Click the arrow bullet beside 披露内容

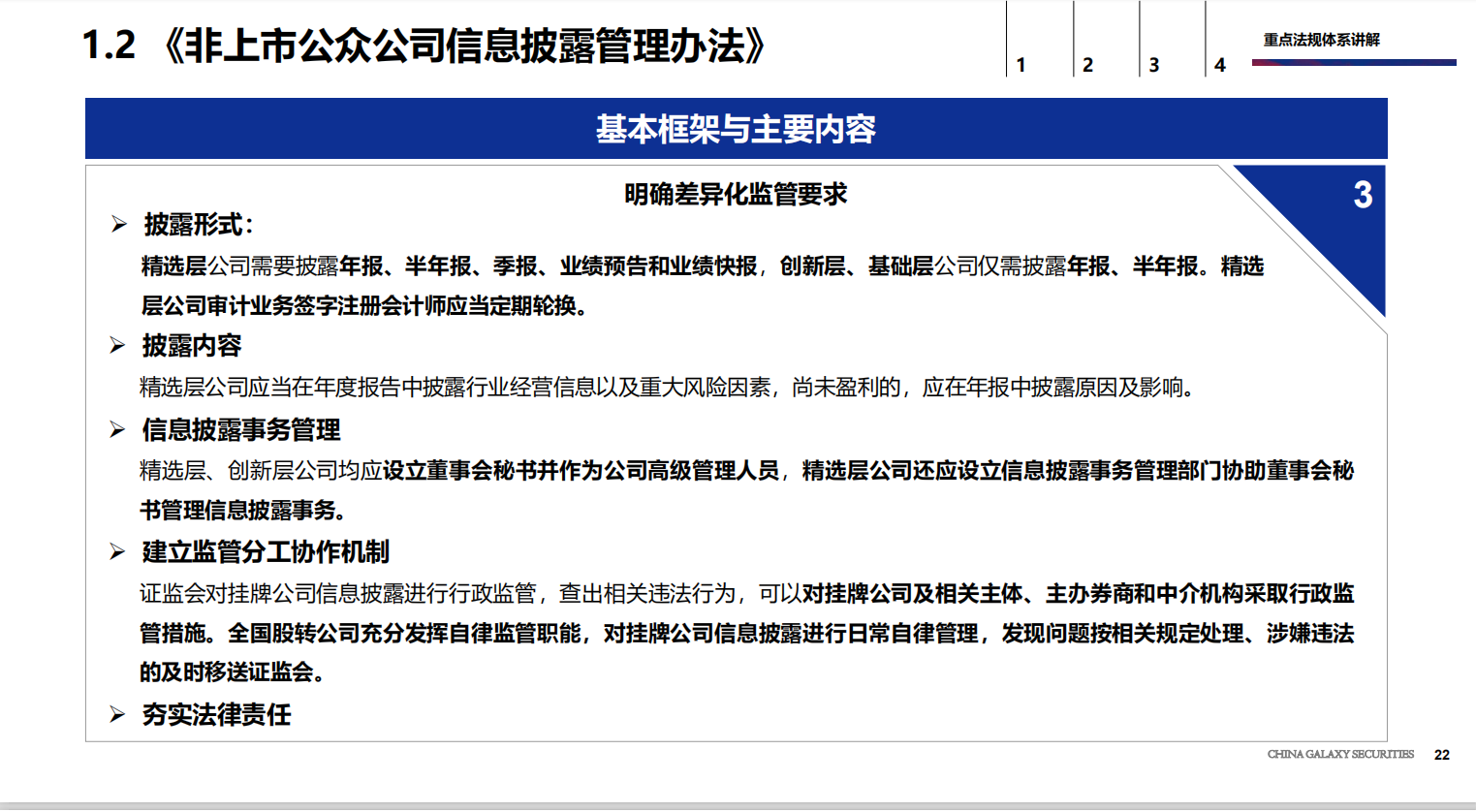pyautogui.click(x=118, y=346)
